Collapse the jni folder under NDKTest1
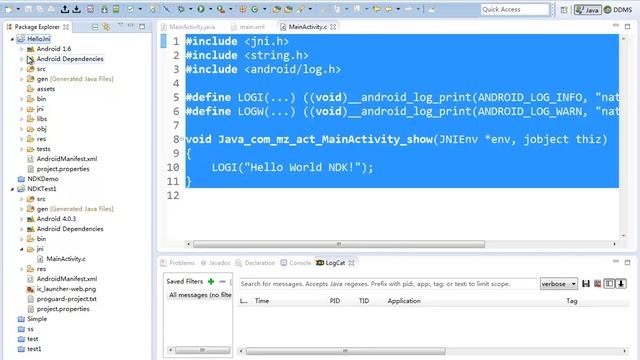 22,249
